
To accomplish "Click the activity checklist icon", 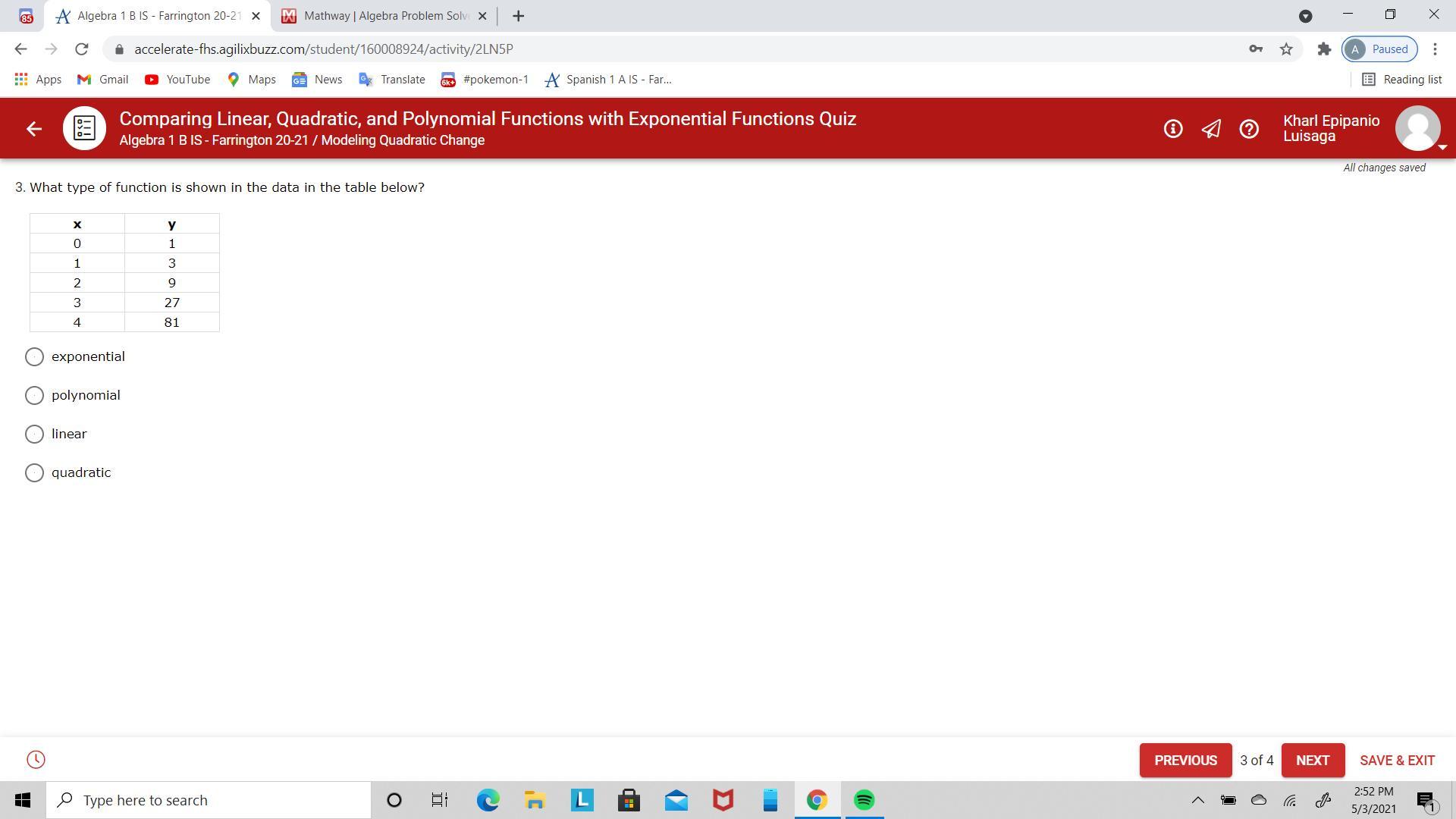I will tap(84, 128).
